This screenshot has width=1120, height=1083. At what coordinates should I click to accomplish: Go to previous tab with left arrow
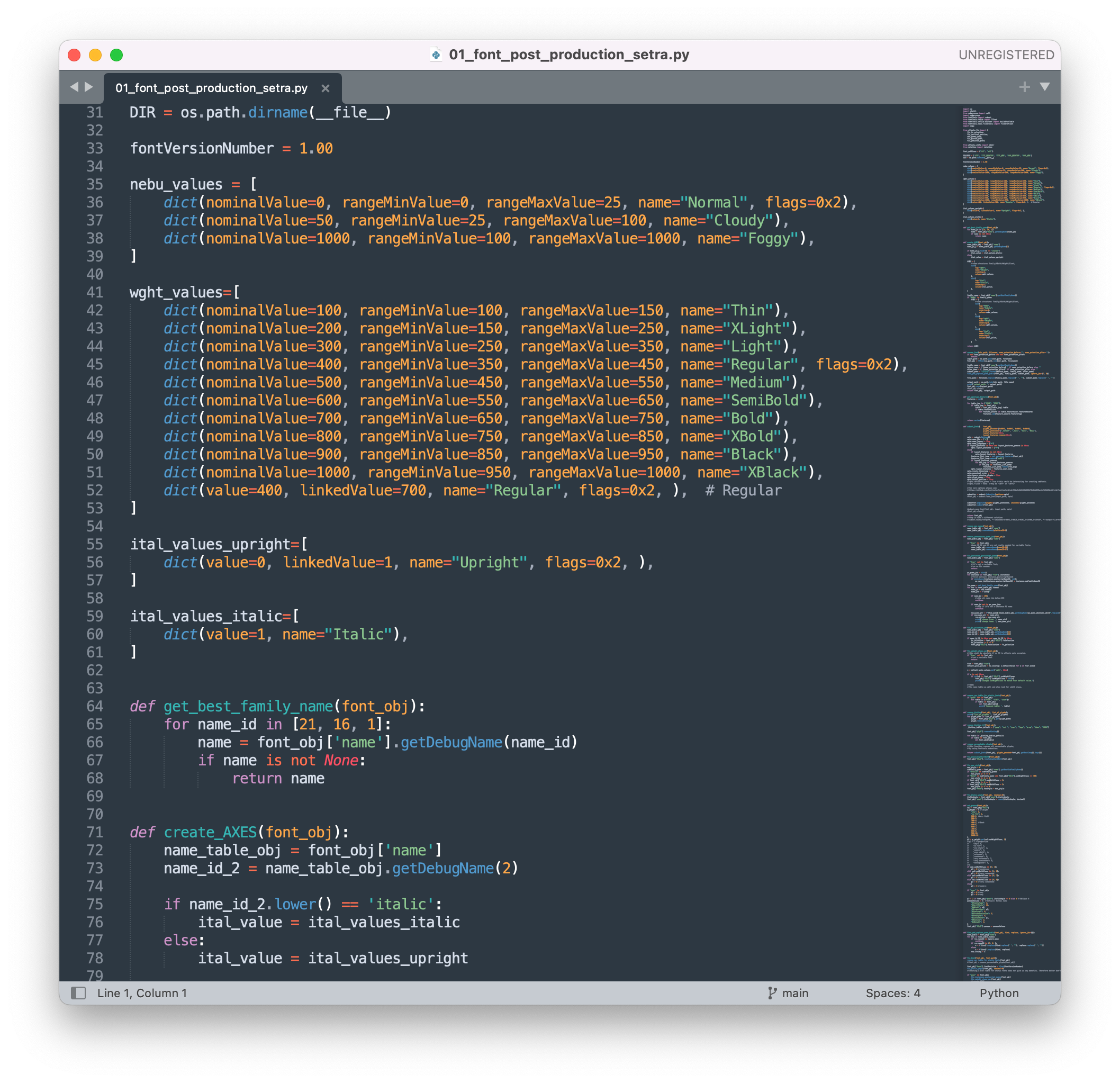click(x=74, y=87)
